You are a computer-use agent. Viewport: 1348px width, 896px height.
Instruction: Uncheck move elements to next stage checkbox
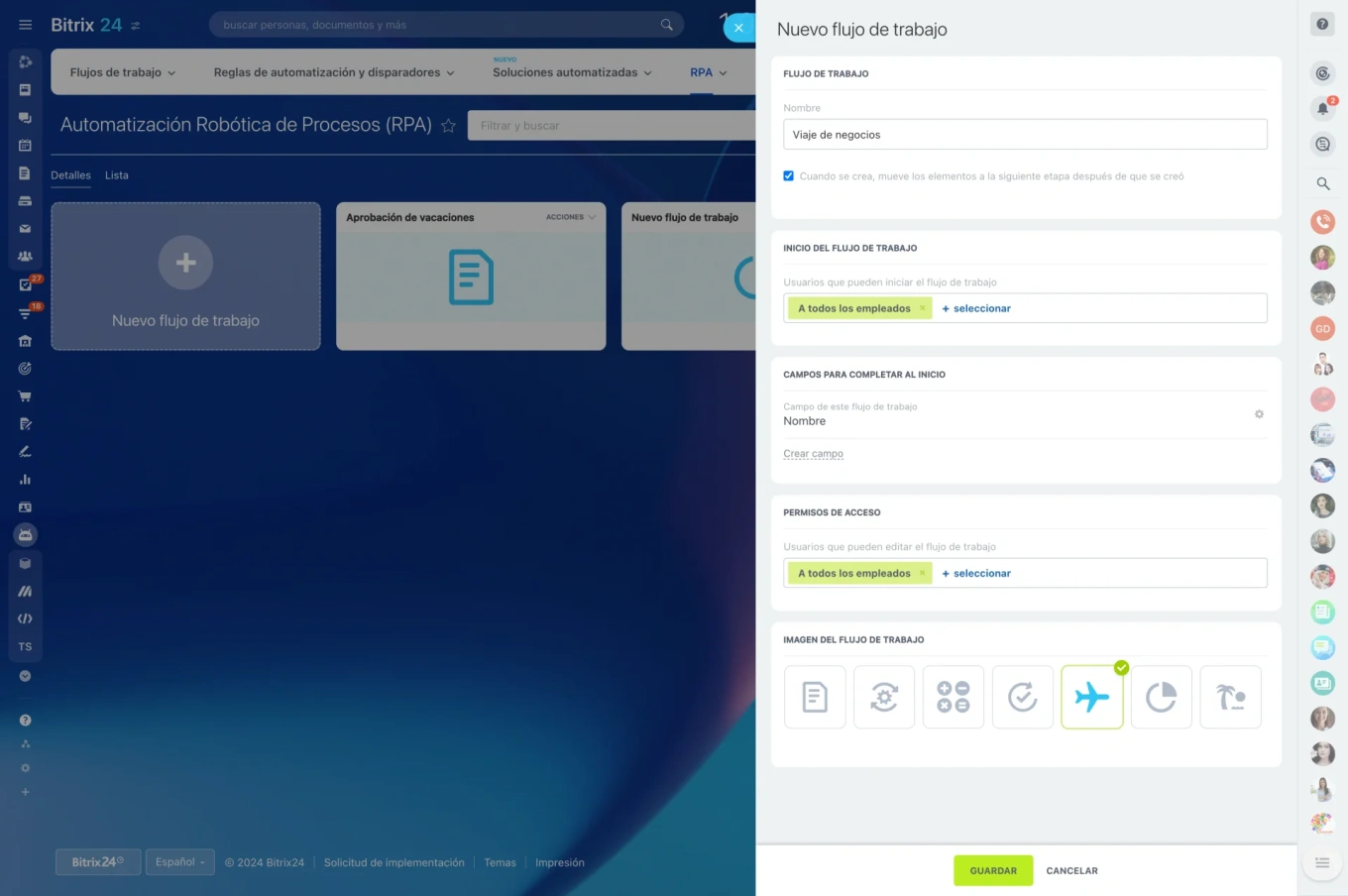(789, 176)
